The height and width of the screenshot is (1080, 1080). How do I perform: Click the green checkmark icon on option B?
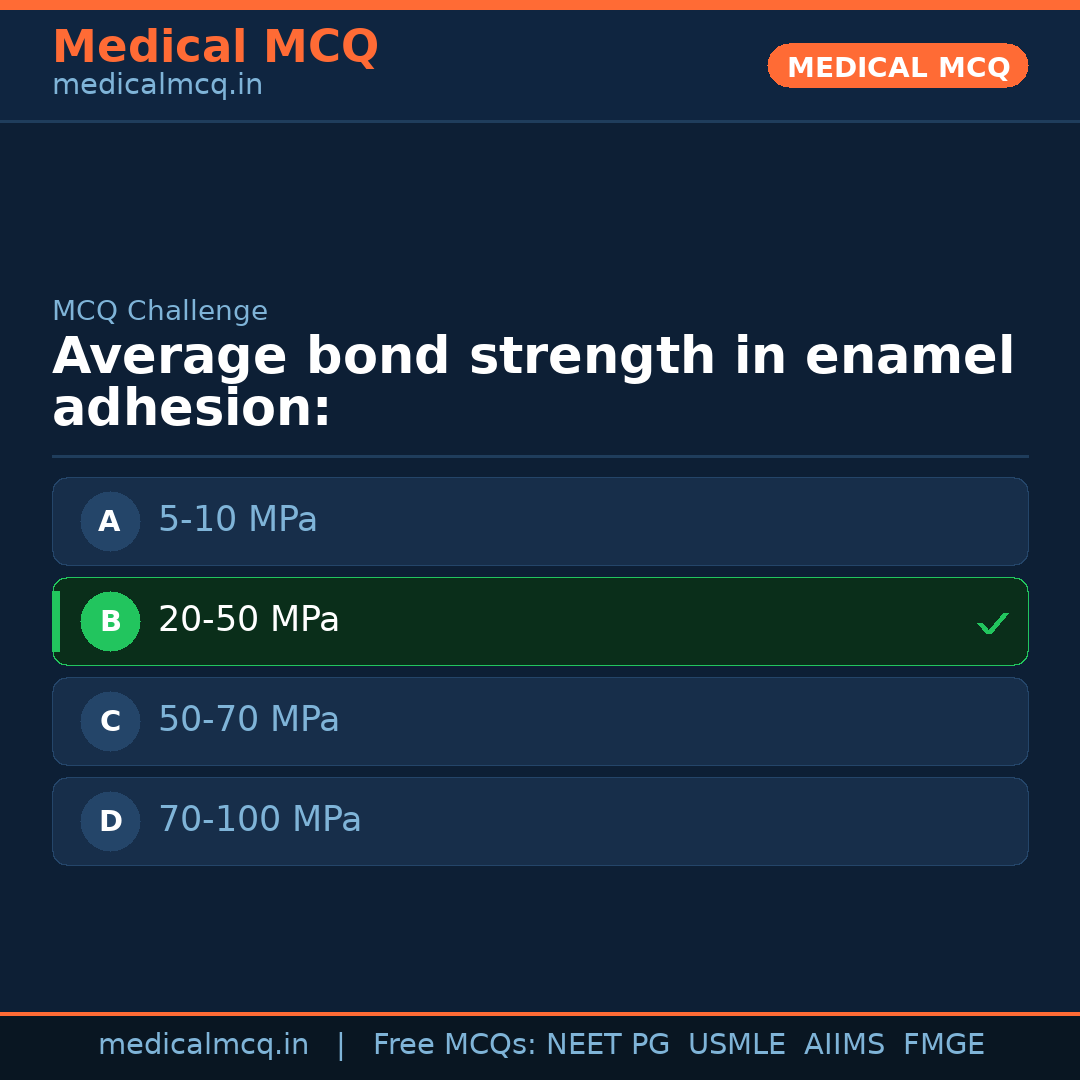(992, 624)
